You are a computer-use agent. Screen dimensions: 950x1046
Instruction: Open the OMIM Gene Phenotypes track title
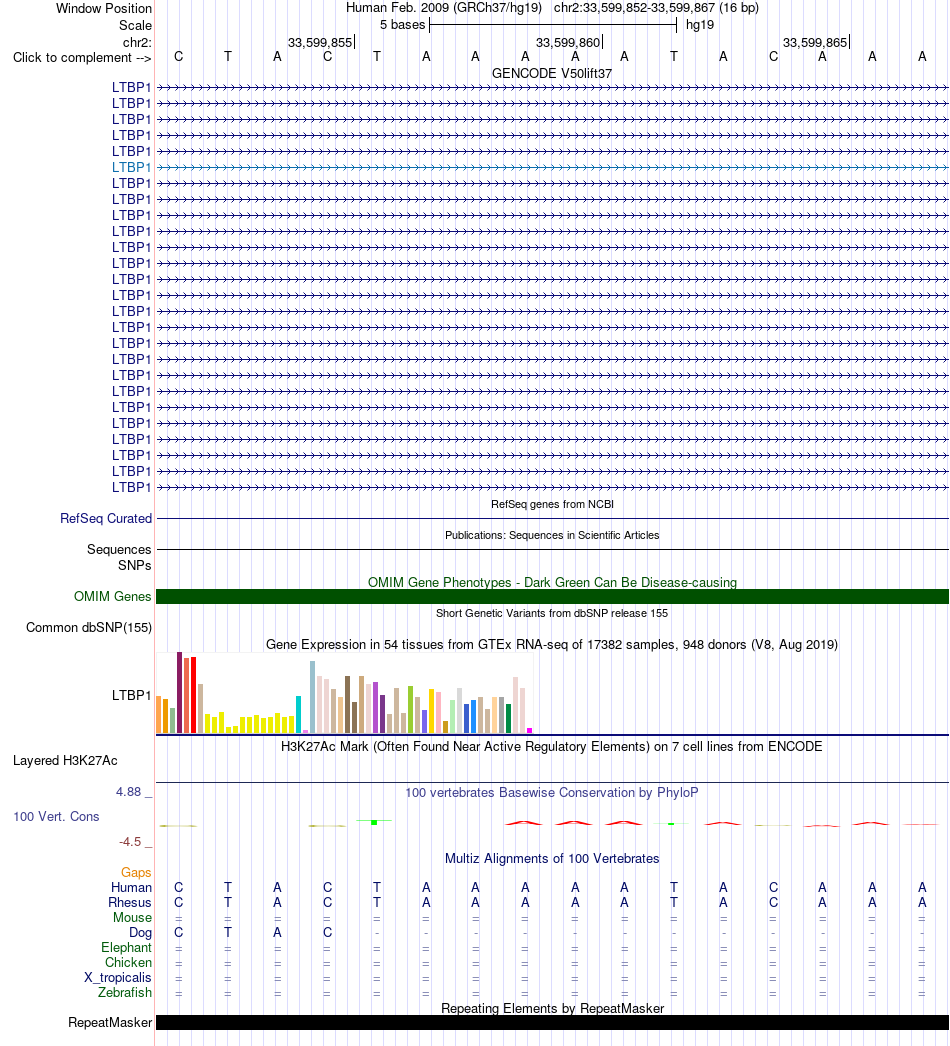[552, 582]
